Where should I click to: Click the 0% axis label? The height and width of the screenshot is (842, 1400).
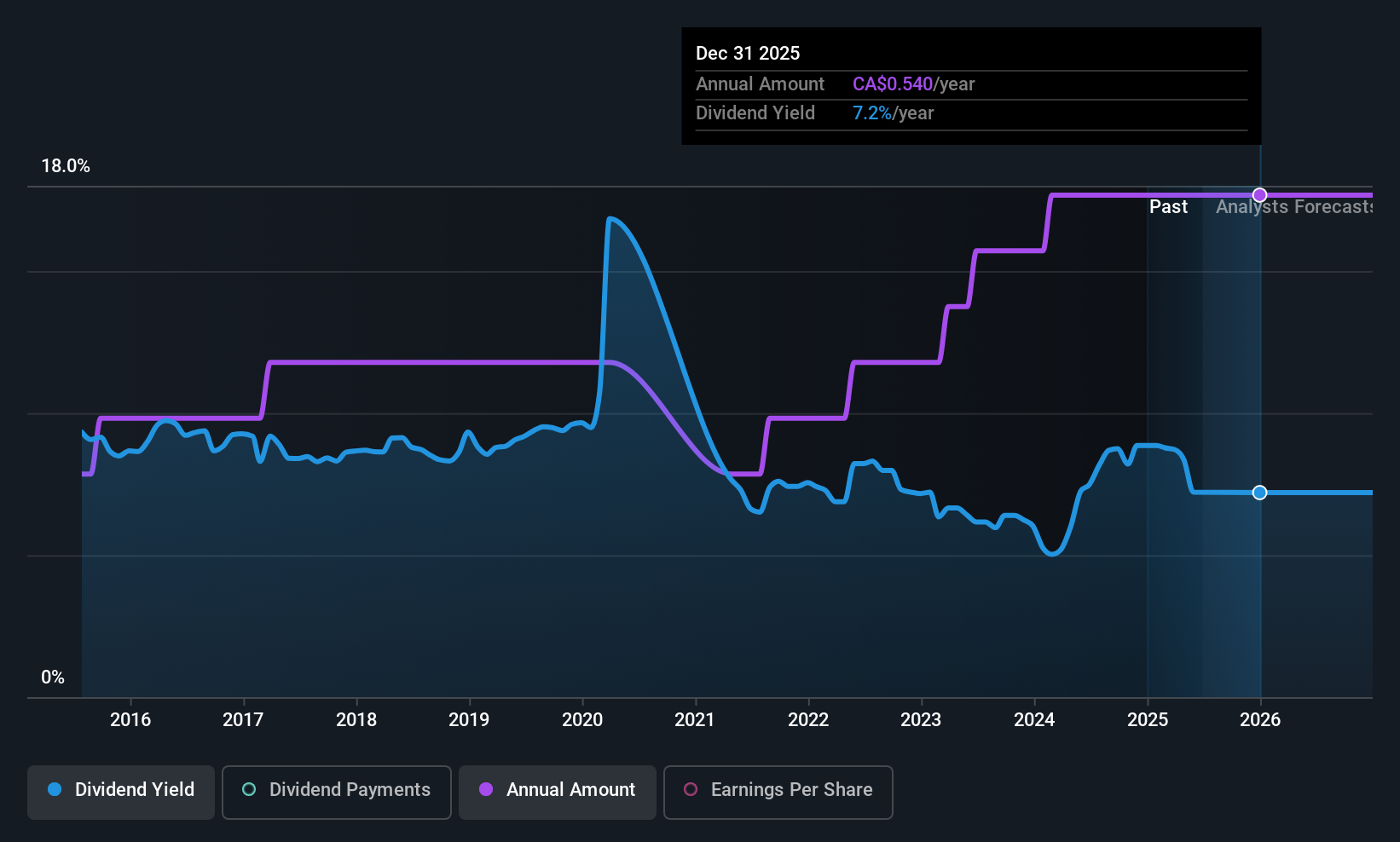tap(53, 677)
